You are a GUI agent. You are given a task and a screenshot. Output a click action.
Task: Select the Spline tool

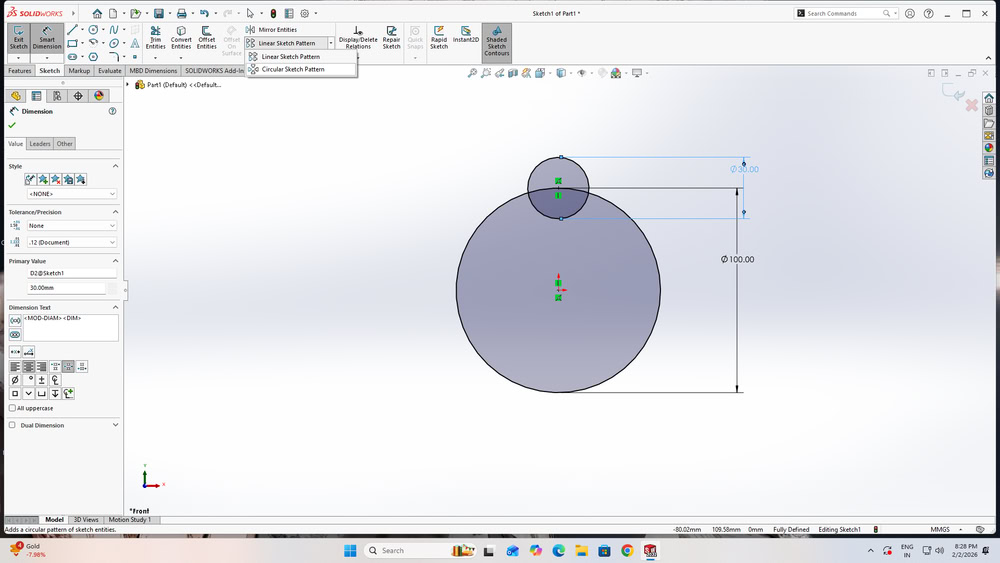[x=114, y=29]
